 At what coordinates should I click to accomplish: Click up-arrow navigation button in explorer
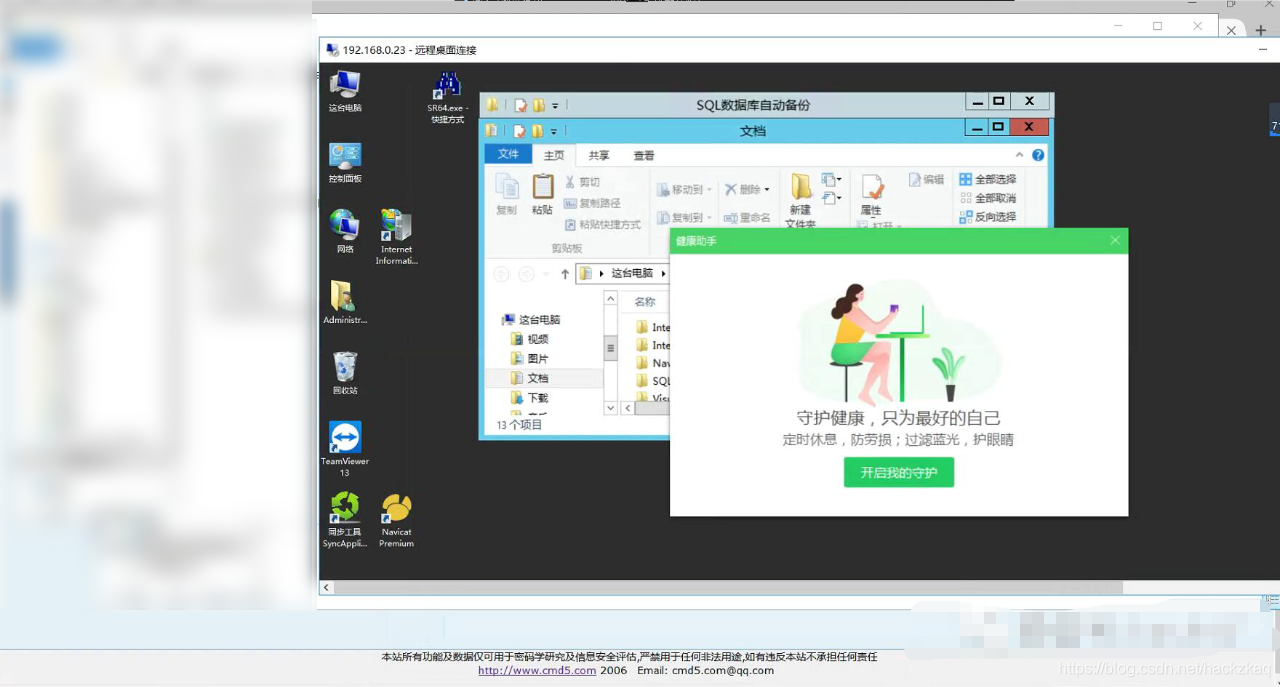coord(565,273)
